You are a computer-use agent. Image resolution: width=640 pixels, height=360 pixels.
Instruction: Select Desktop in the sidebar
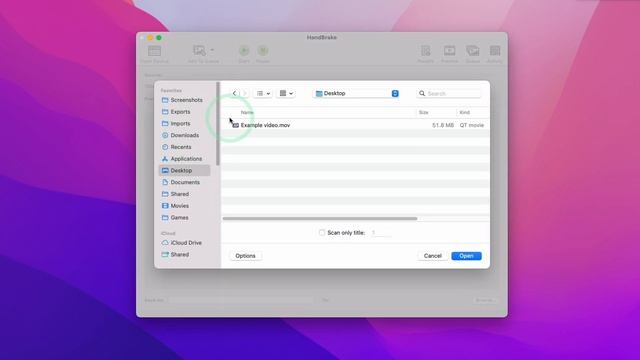pos(184,171)
